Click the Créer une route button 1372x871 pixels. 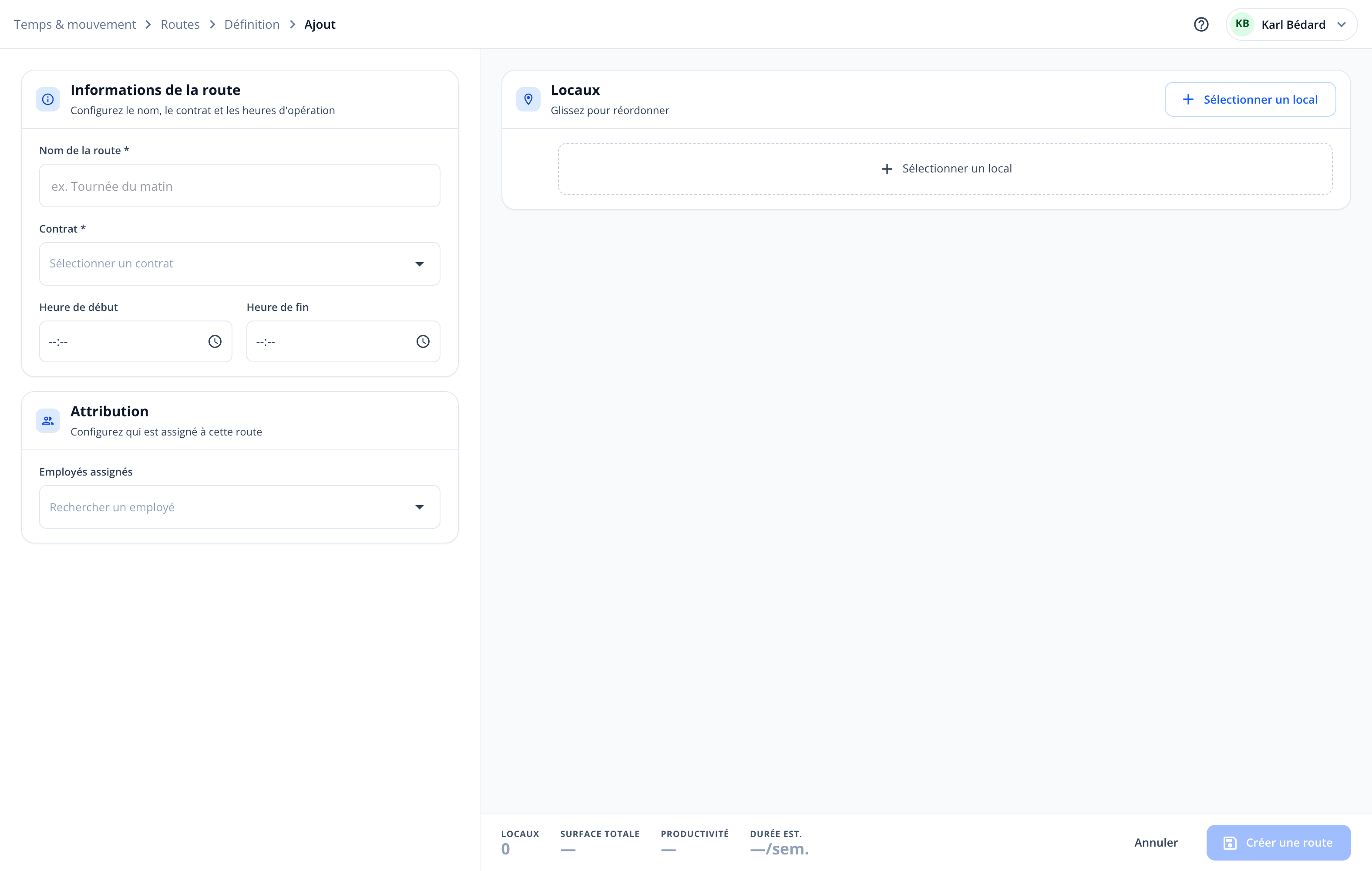click(1278, 843)
